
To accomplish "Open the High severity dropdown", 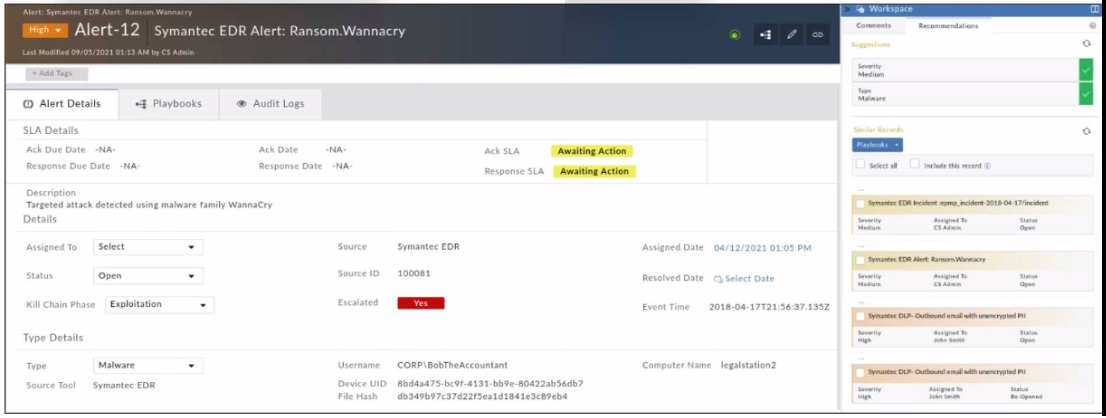I will [x=45, y=31].
